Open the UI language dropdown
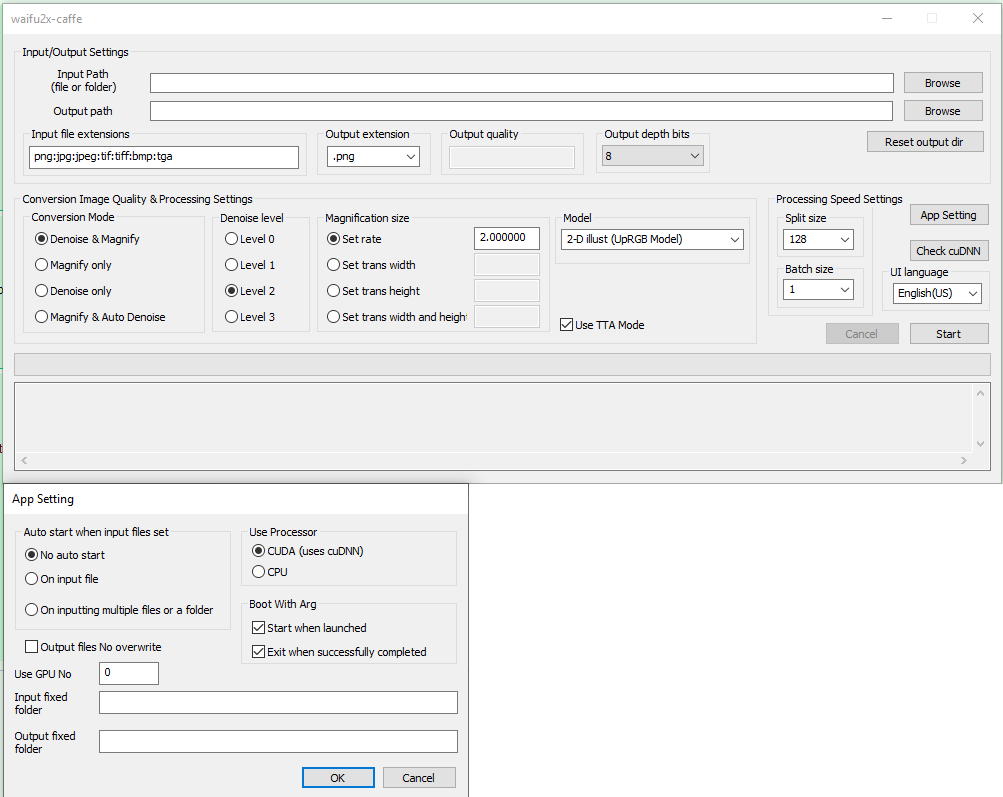 click(936, 293)
